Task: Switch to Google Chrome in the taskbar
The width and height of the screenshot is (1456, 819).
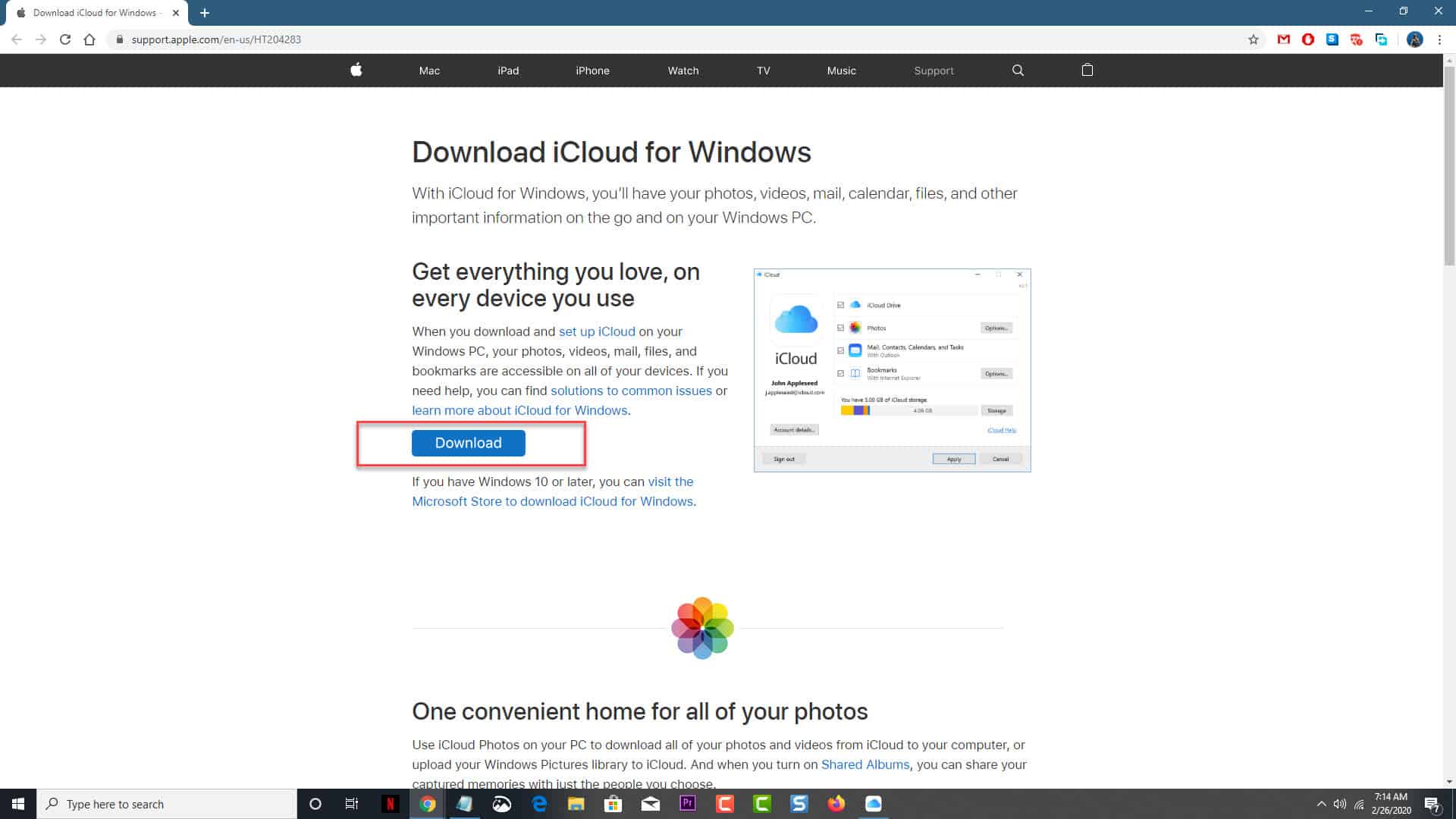Action: (428, 804)
